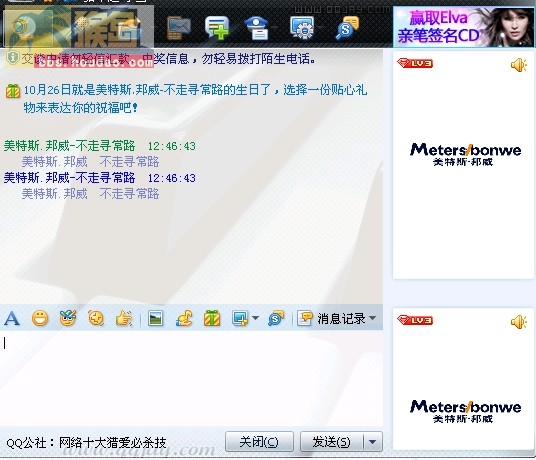The height and width of the screenshot is (460, 536).
Task: Take a screenshot using the screen capture icon
Action: coord(240,318)
